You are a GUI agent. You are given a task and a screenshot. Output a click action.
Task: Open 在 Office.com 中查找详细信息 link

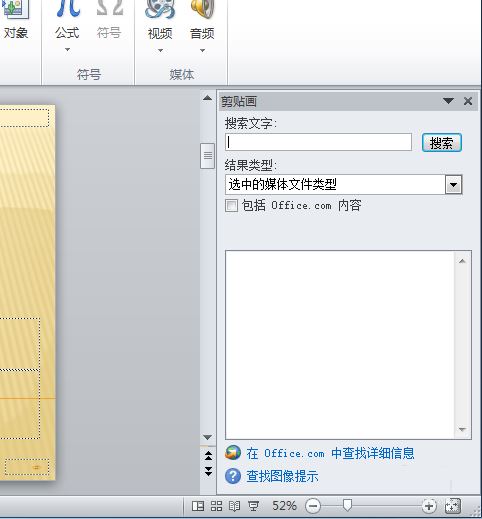pyautogui.click(x=331, y=453)
